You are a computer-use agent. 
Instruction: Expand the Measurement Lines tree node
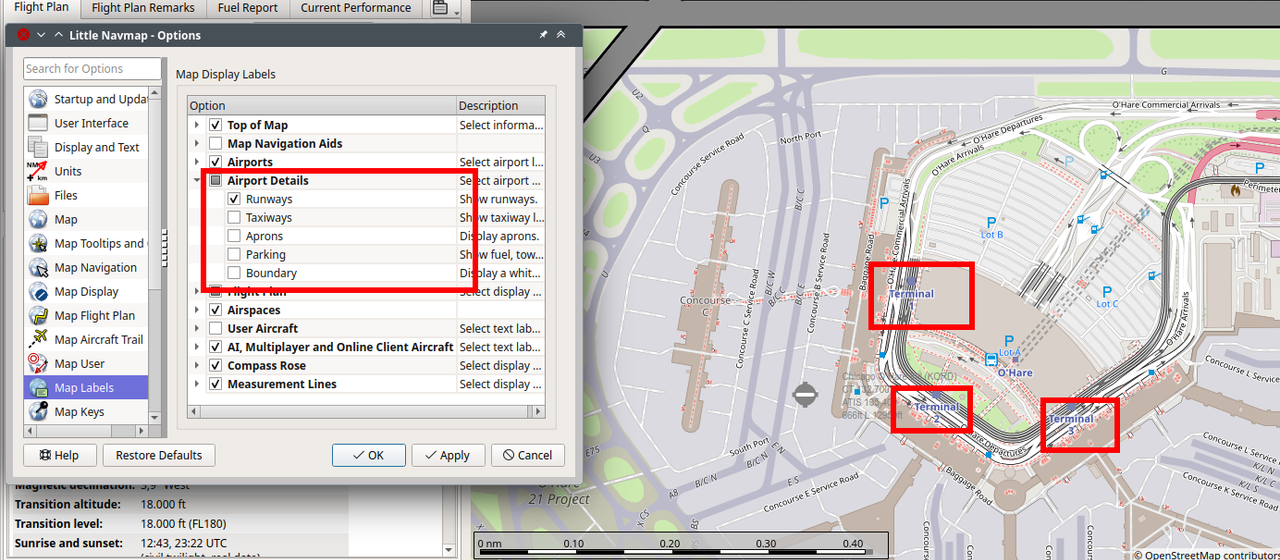click(x=196, y=384)
